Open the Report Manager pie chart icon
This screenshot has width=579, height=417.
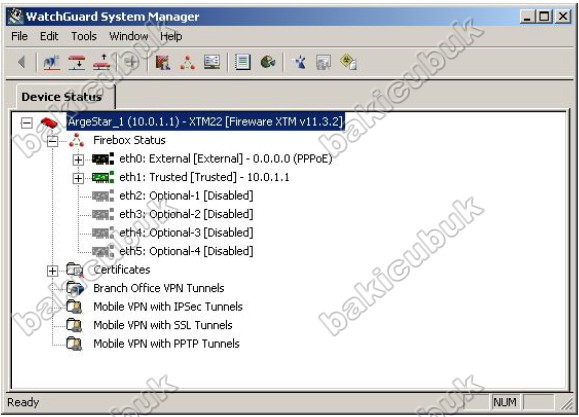(267, 62)
